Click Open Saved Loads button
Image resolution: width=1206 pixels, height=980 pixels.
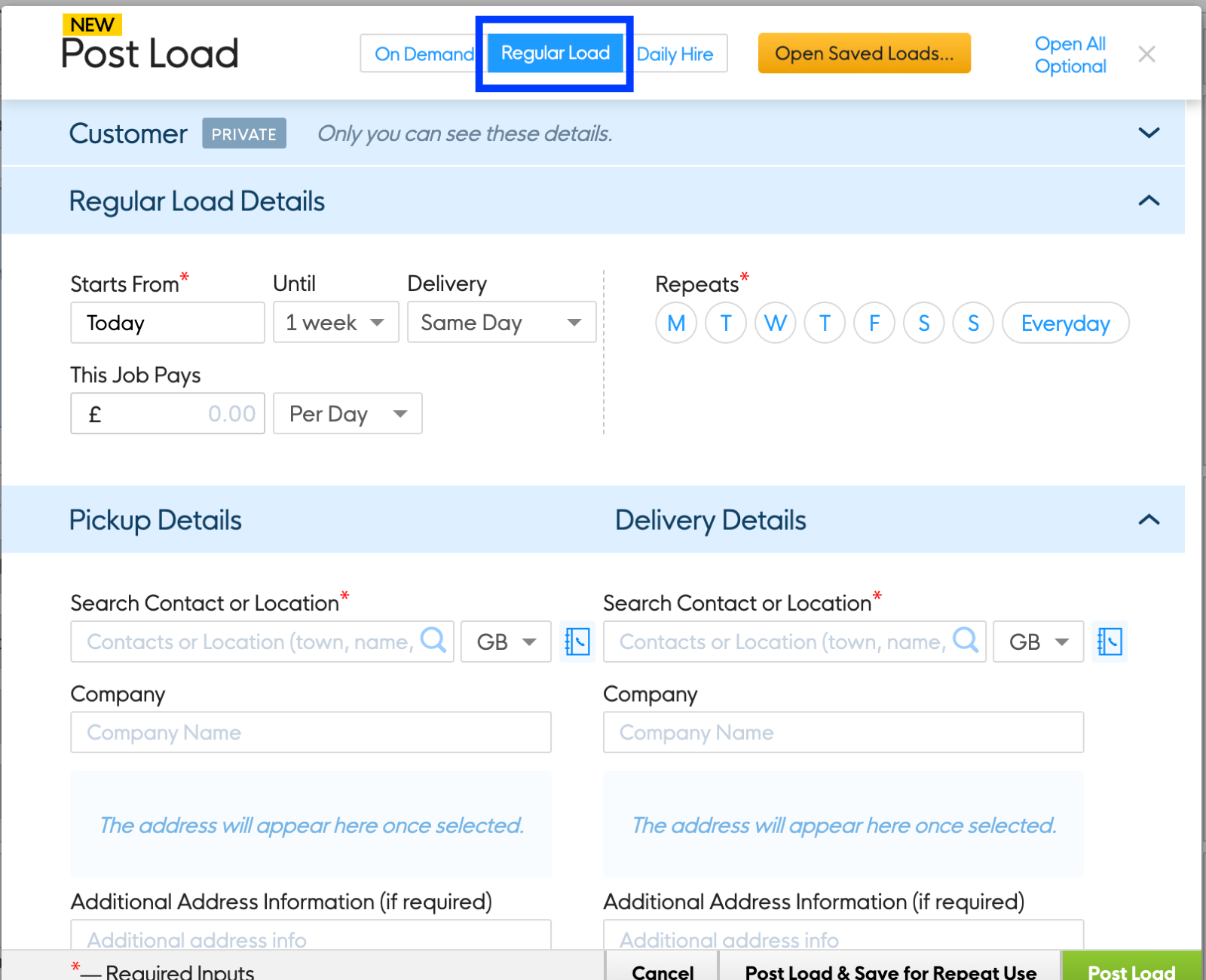[864, 54]
